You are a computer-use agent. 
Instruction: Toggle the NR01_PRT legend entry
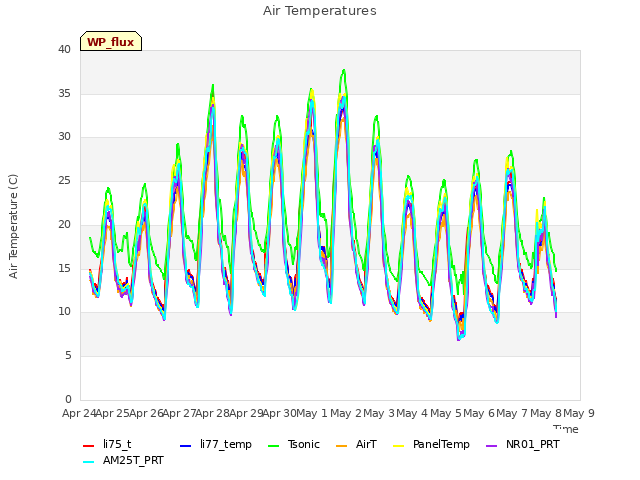[523, 444]
